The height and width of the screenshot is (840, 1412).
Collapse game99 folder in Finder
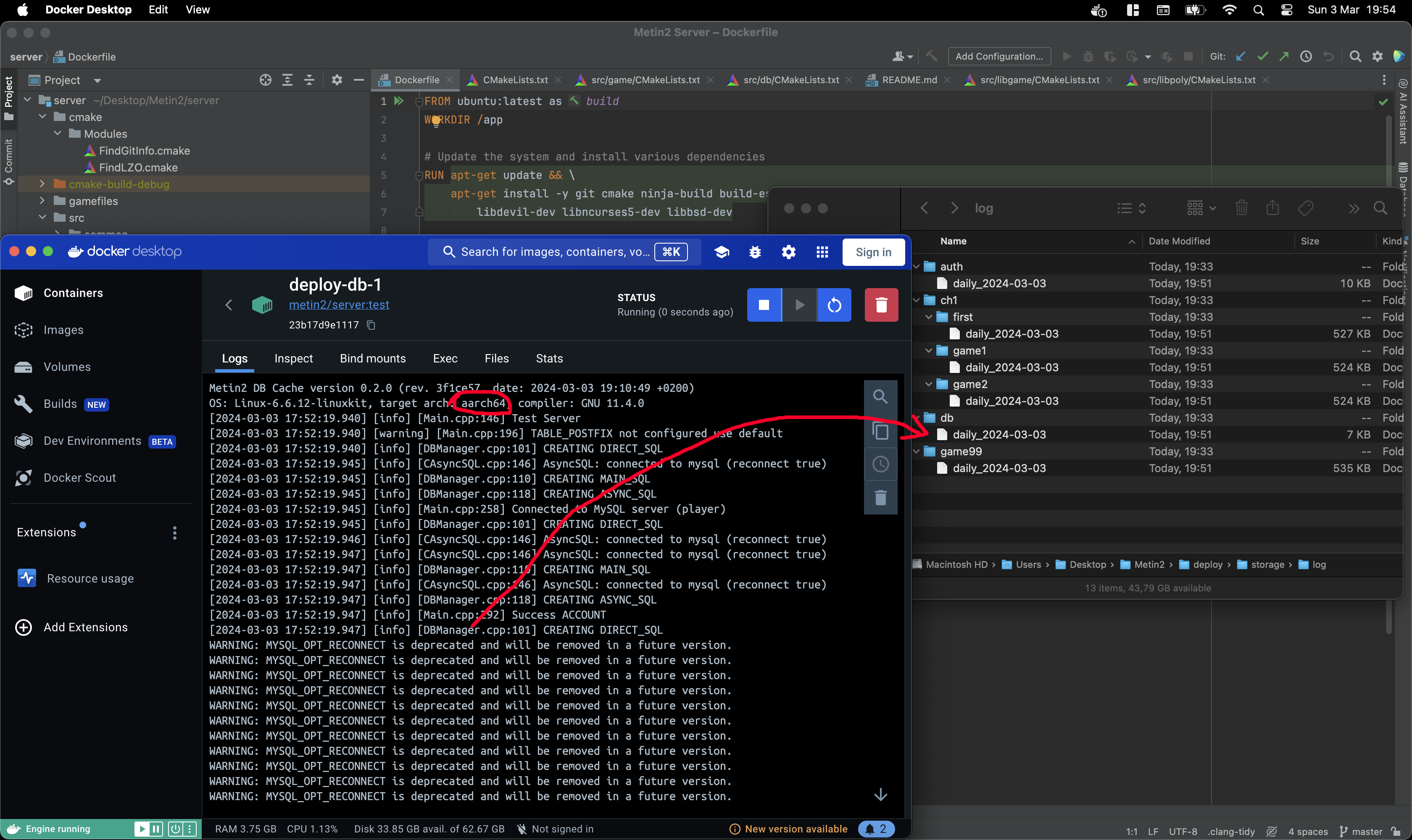(x=916, y=451)
